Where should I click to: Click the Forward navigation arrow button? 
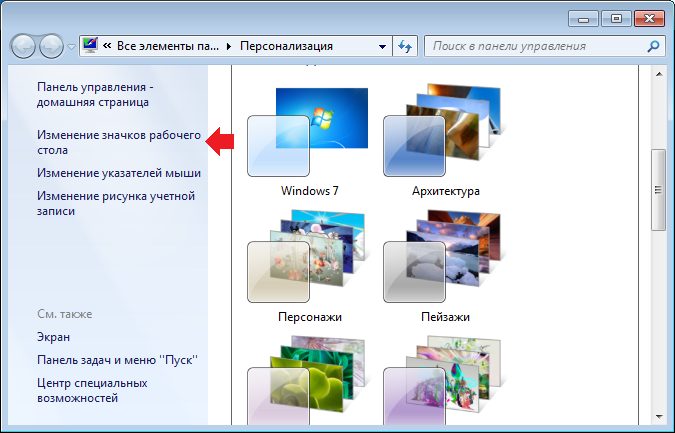(52, 46)
